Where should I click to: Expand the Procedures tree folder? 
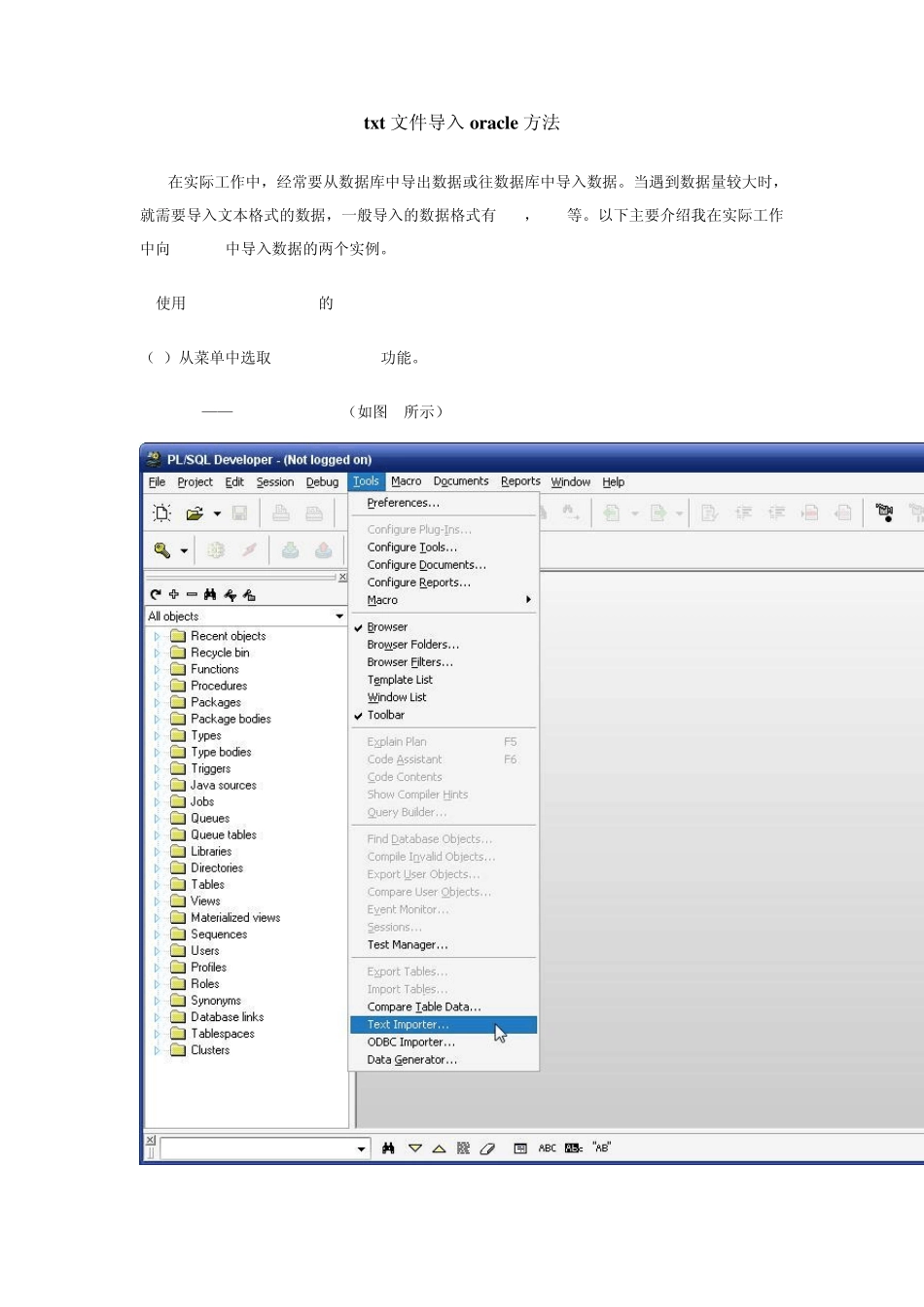(x=157, y=686)
